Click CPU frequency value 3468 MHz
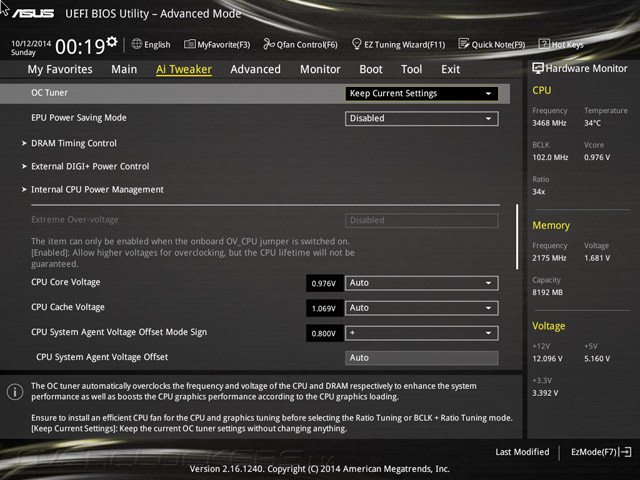The height and width of the screenshot is (480, 640). point(549,123)
